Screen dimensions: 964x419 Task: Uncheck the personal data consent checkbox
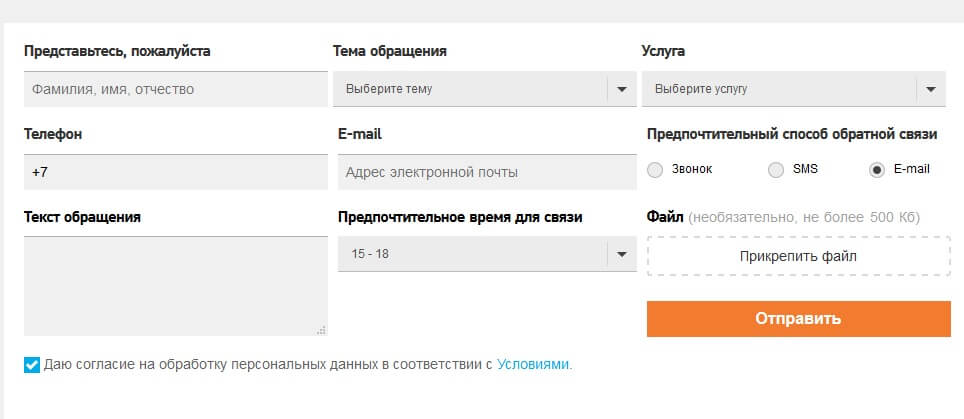pos(32,365)
